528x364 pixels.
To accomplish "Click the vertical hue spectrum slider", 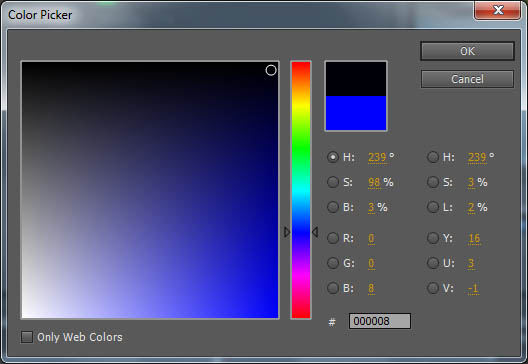I will (301, 190).
